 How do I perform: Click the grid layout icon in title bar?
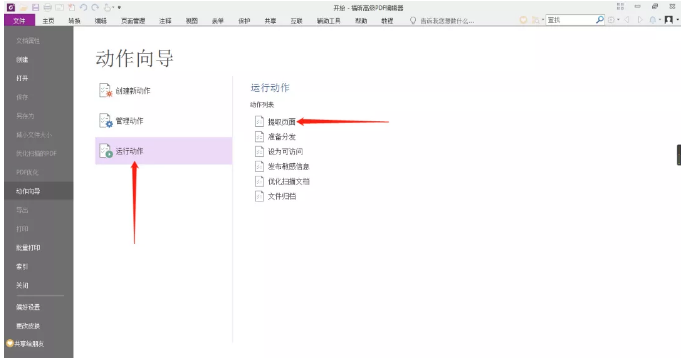click(620, 6)
